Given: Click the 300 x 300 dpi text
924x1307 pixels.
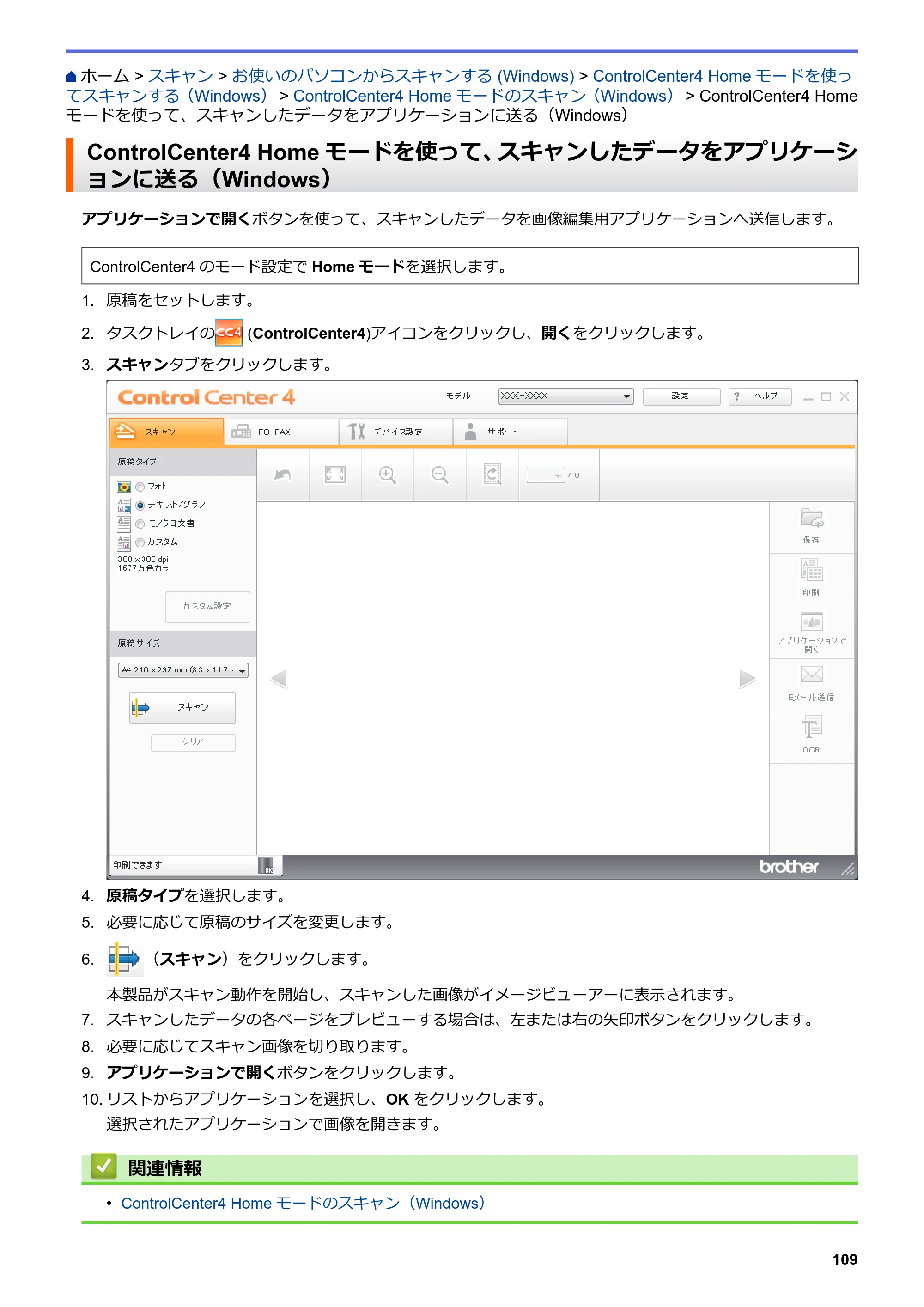Looking at the screenshot, I should coord(143,559).
